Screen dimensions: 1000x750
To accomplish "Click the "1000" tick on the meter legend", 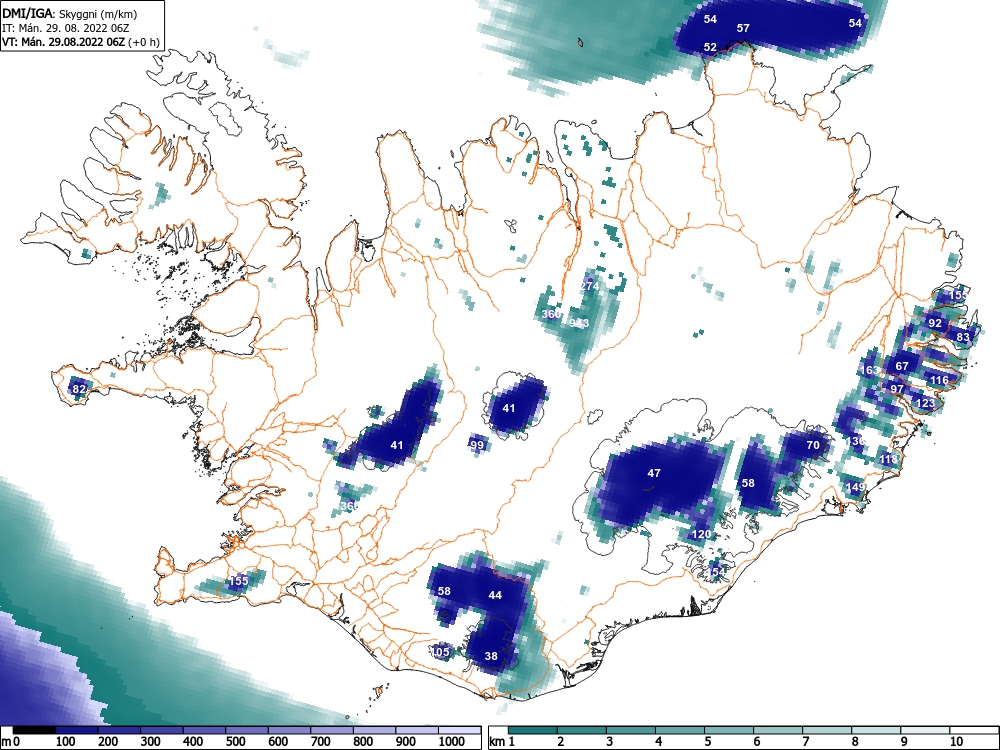I will coord(452,742).
